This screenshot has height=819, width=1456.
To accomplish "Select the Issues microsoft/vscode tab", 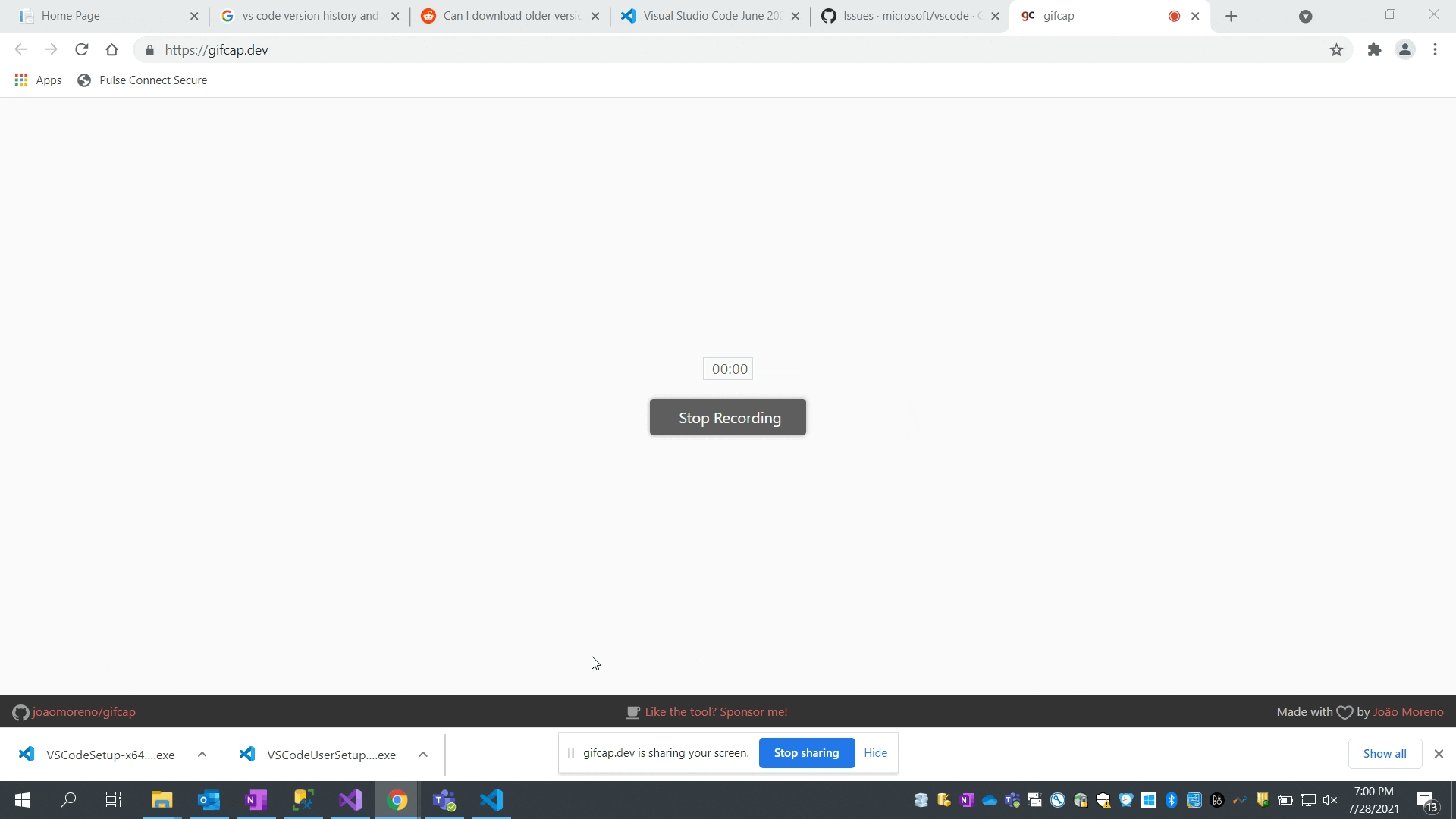I will [x=902, y=15].
